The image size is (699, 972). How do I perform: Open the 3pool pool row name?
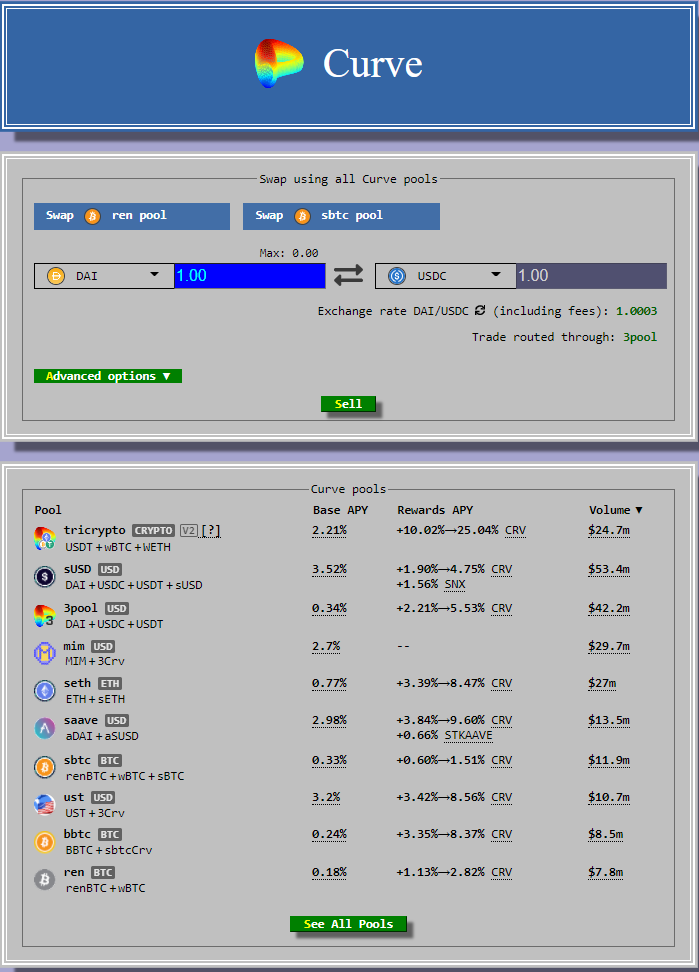click(81, 608)
